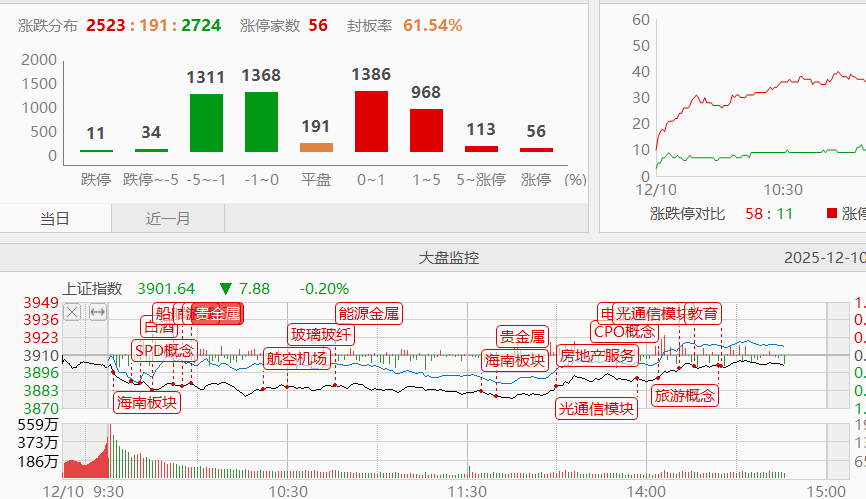866x499 pixels.
Task: Click the 教育 sector tag
Action: (703, 313)
